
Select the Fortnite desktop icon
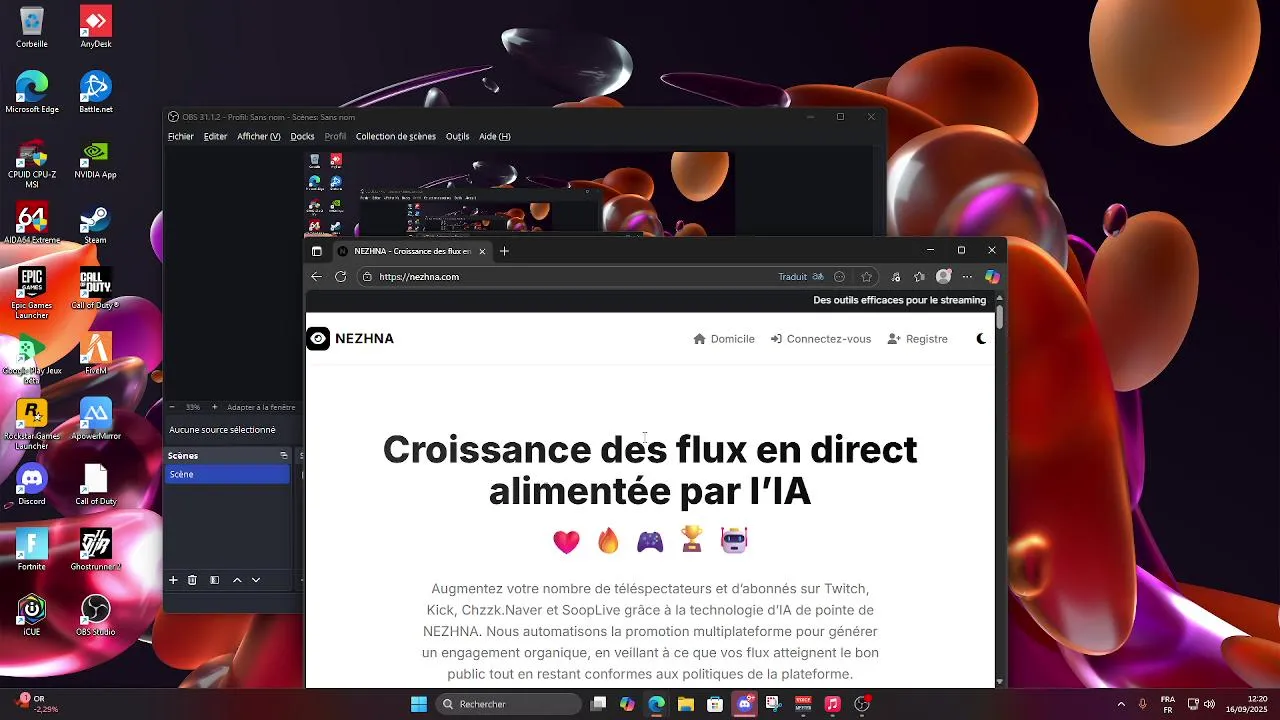tap(32, 549)
